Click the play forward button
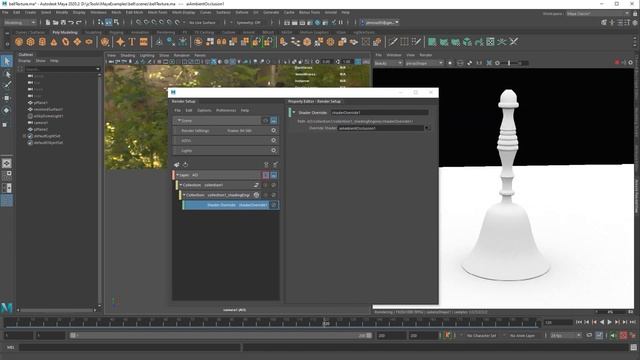640x360 pixels. [609, 322]
